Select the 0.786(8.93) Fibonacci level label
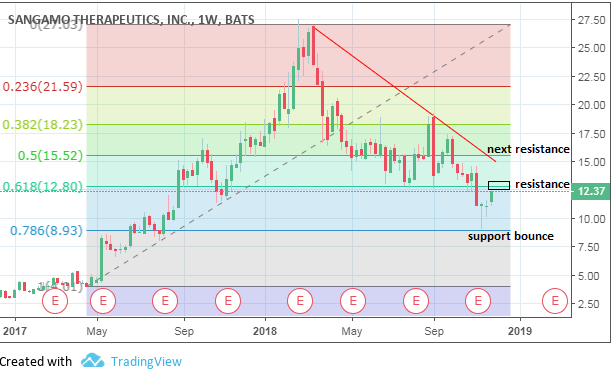 (46, 231)
